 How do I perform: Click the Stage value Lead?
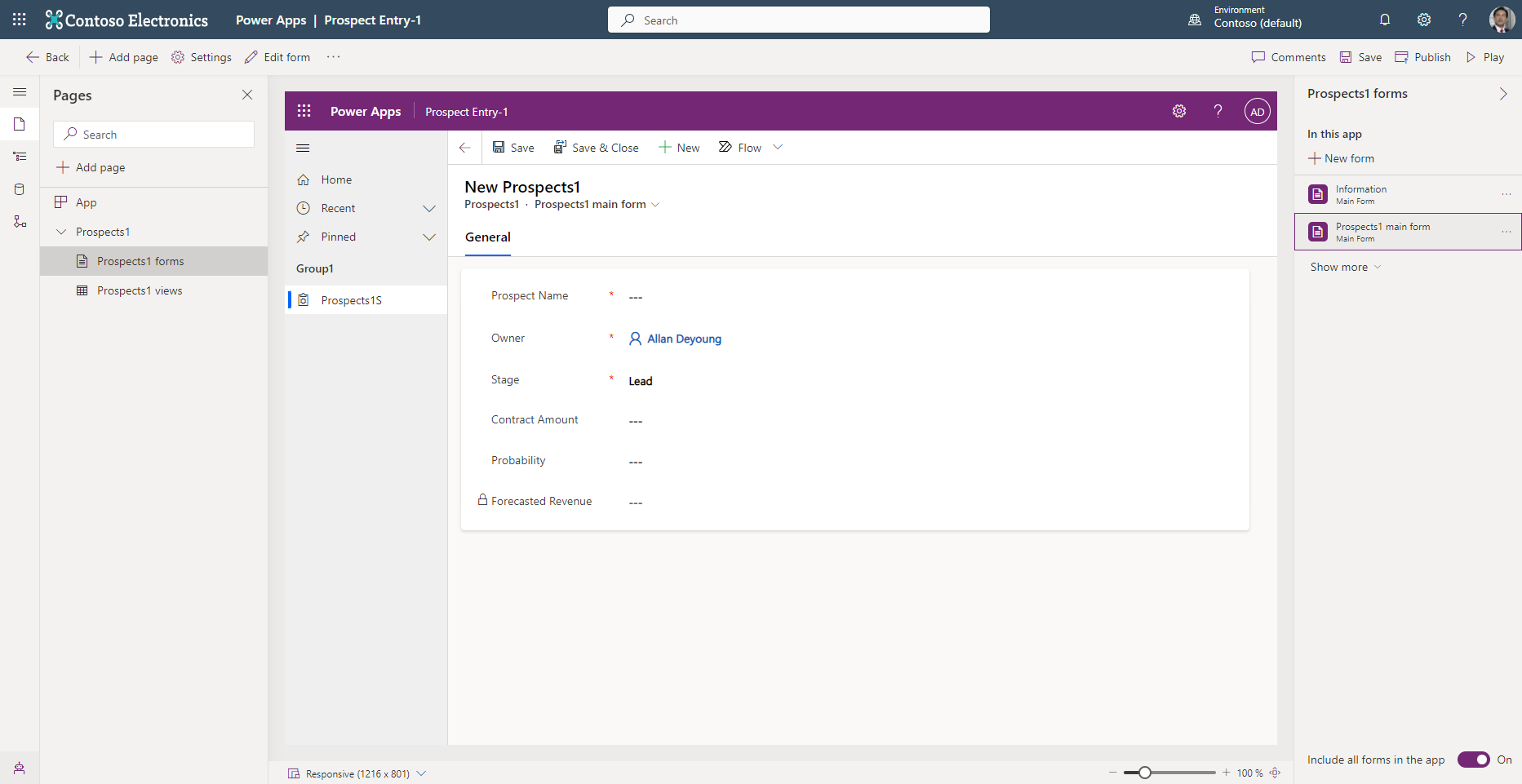point(641,381)
